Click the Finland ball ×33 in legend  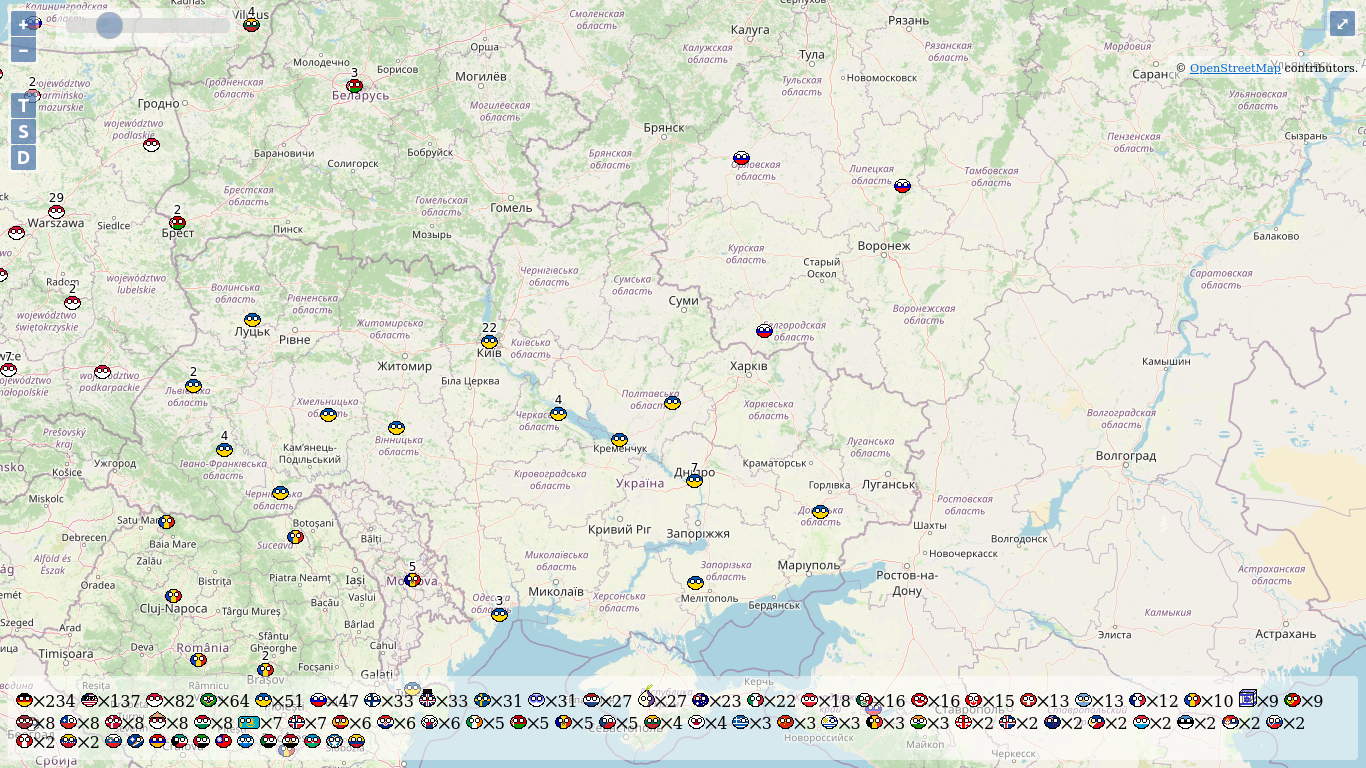(372, 701)
